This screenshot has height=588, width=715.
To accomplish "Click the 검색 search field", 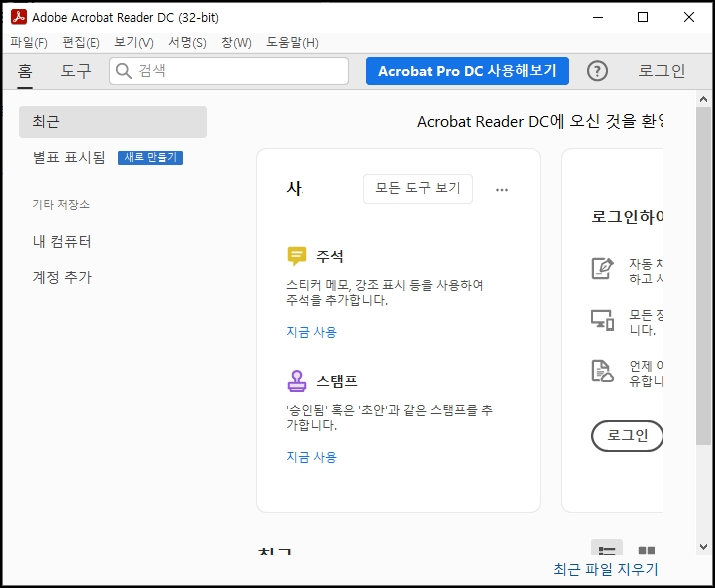I will [x=229, y=71].
